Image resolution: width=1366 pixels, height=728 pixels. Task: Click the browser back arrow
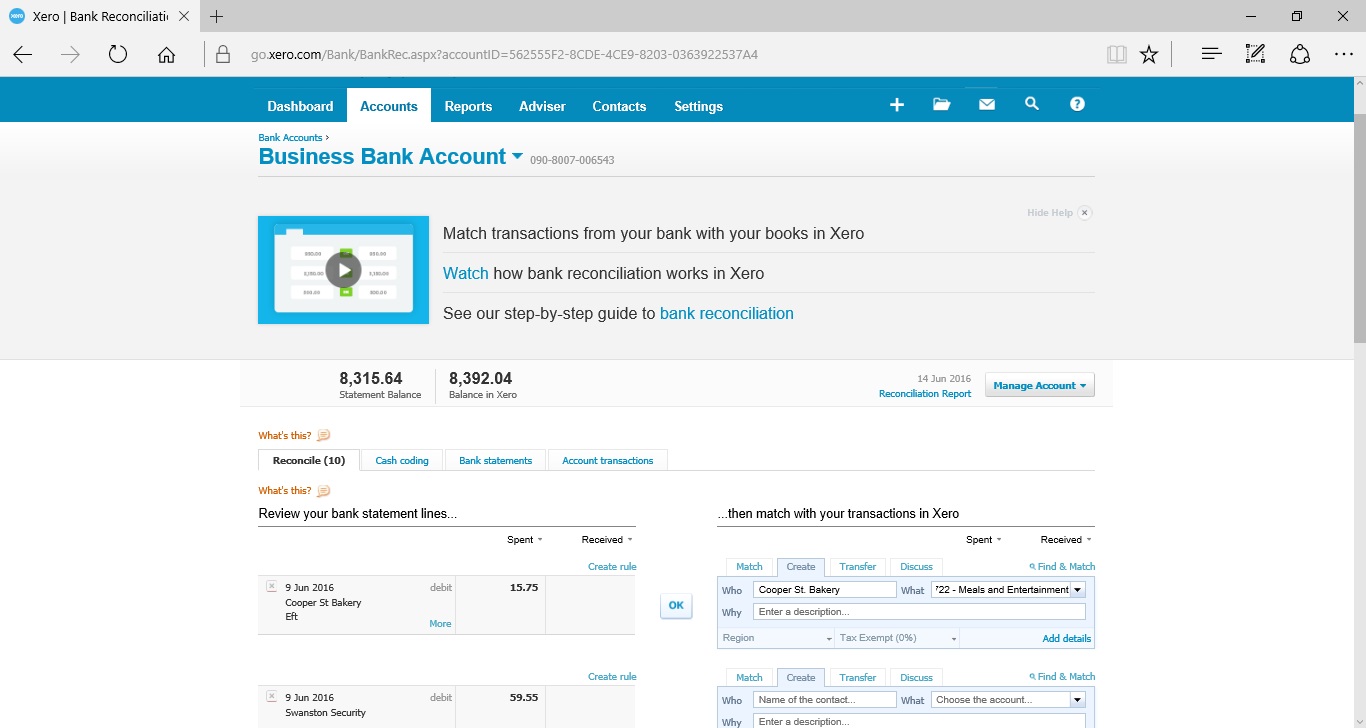coord(23,54)
